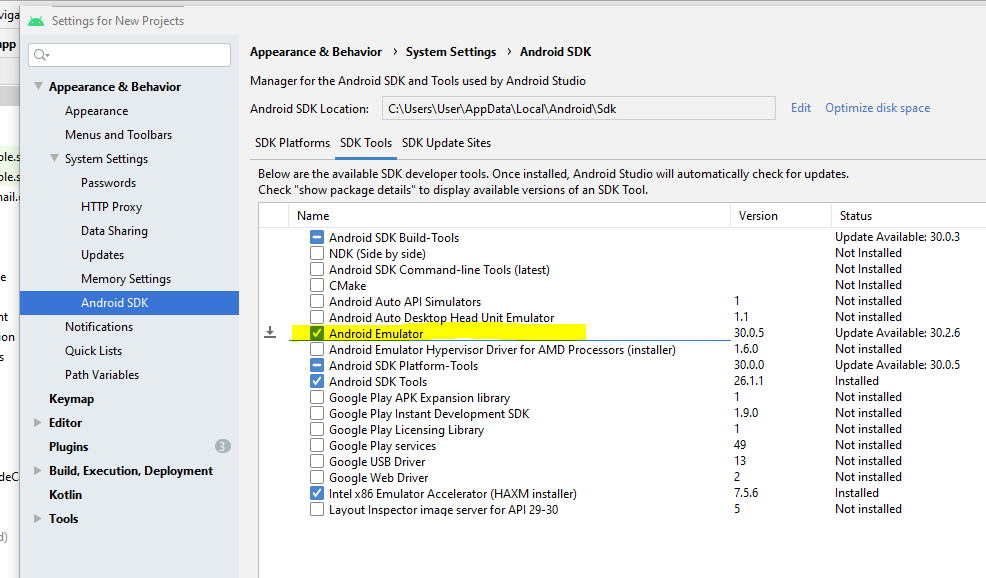Click System Settings in breadcrumb
986x578 pixels.
pos(451,52)
